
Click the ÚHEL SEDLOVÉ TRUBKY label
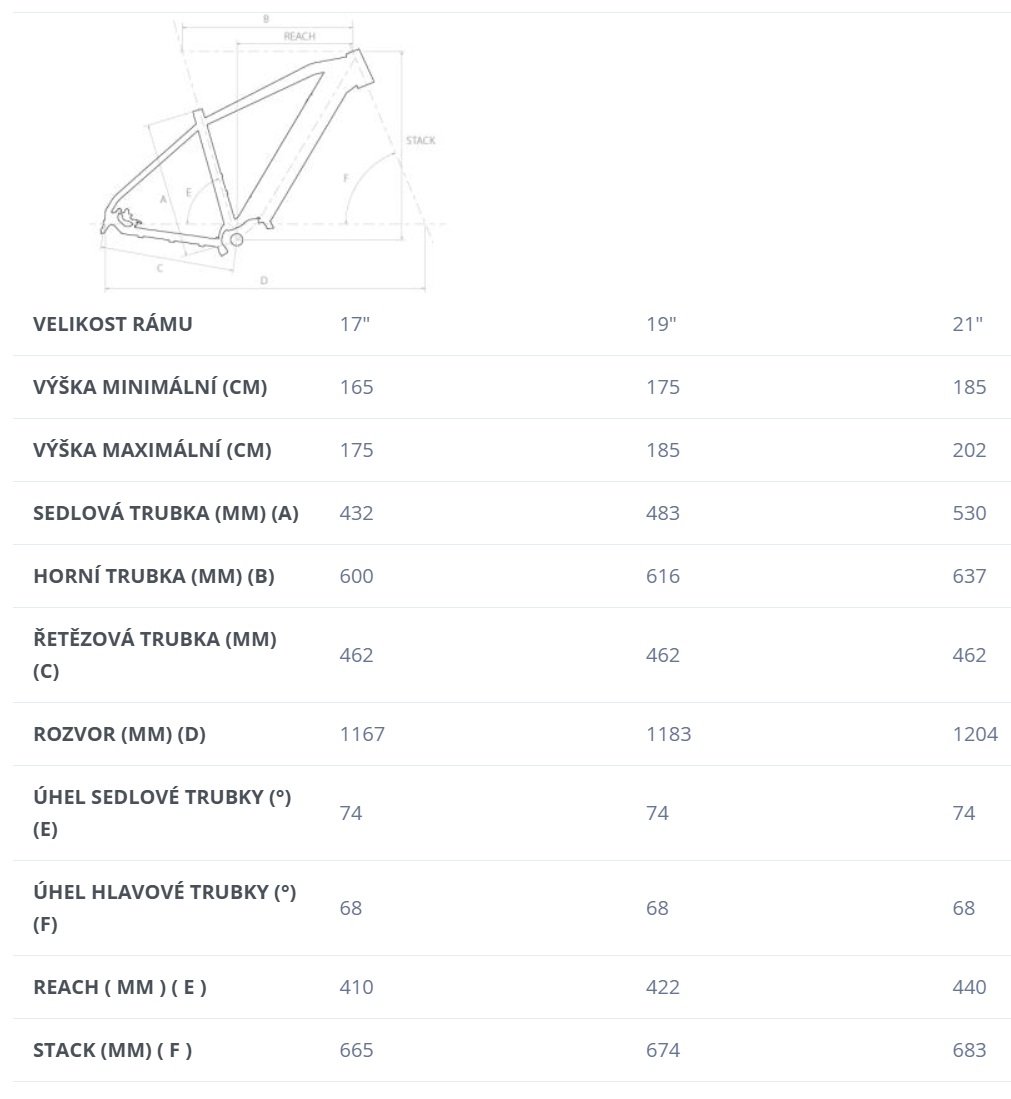162,813
